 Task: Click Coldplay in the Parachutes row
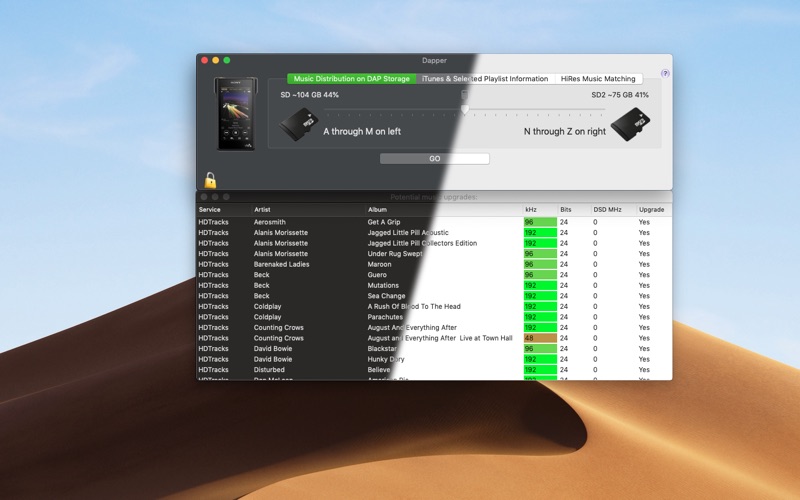click(x=267, y=317)
